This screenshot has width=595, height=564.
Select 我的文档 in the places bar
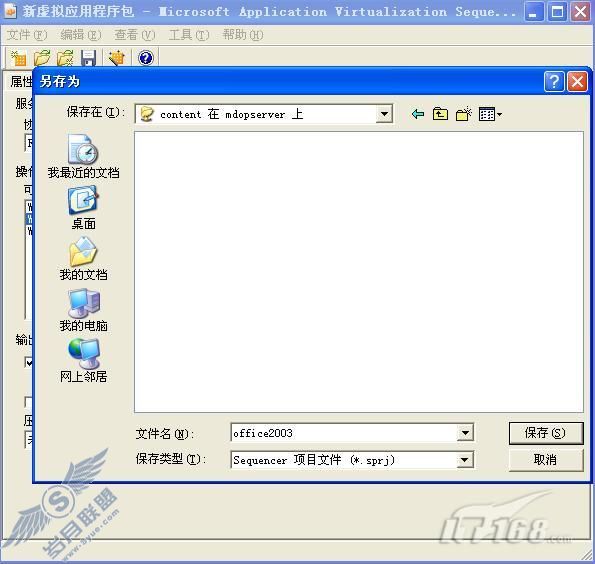83,259
